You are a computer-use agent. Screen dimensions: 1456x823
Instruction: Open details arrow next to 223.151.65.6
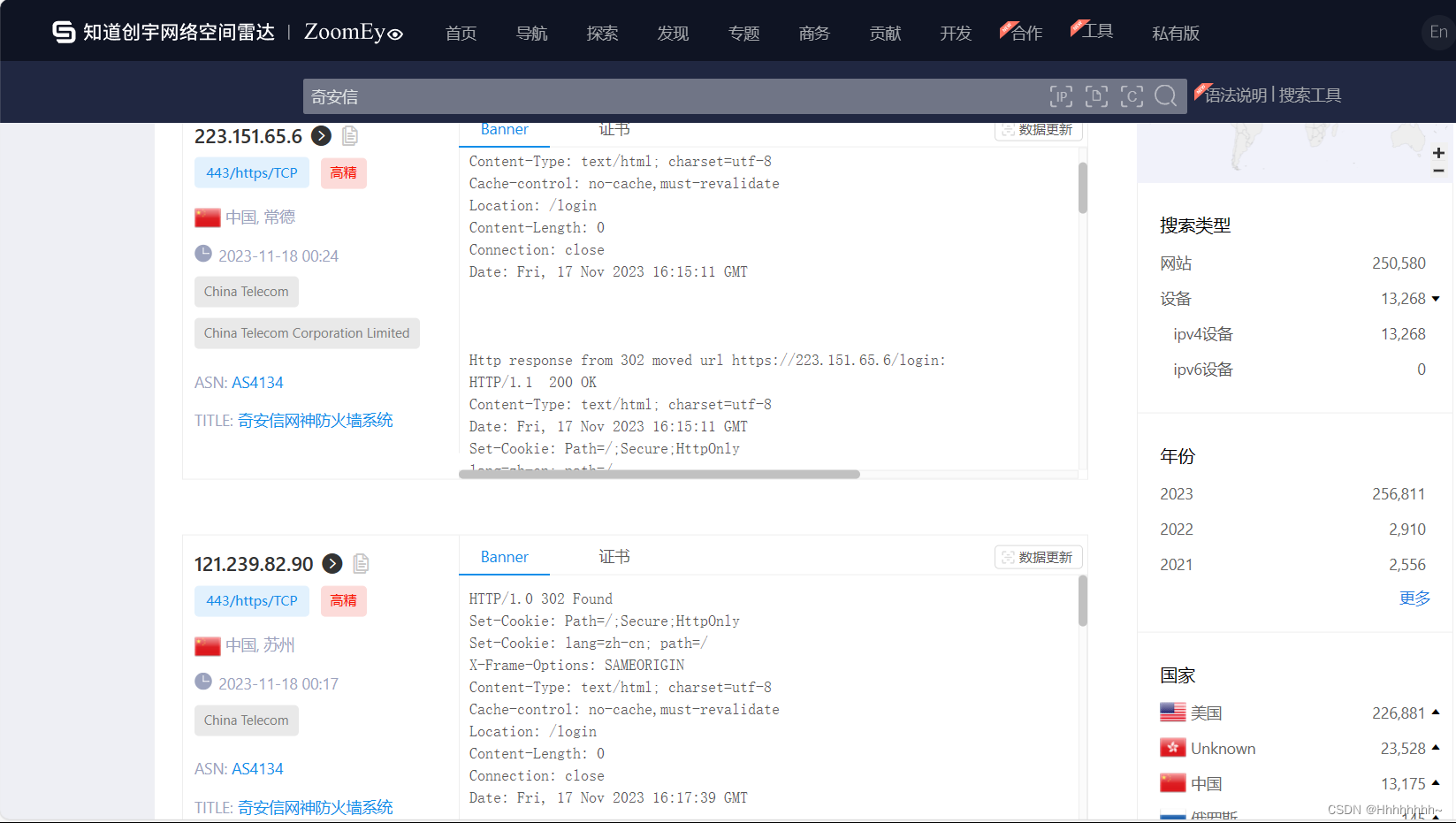[x=322, y=135]
